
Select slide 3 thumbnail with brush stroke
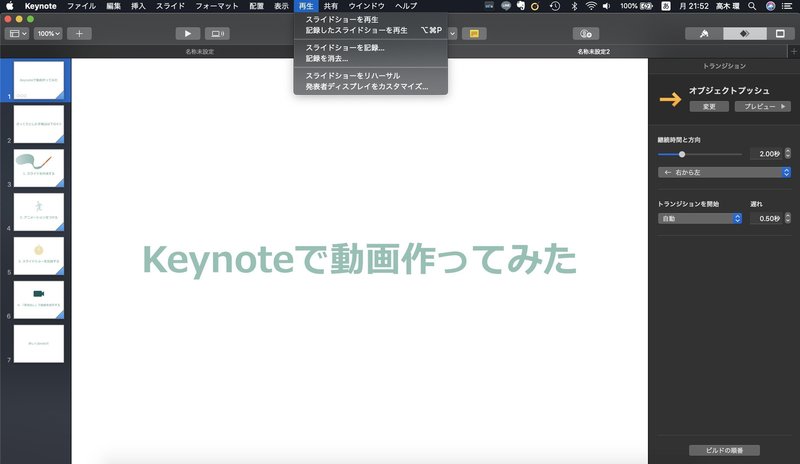(39, 168)
